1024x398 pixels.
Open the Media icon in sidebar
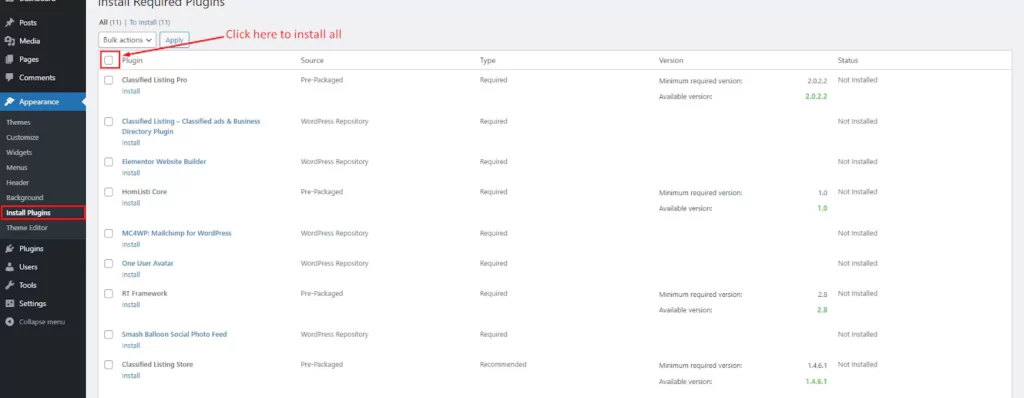(9, 41)
